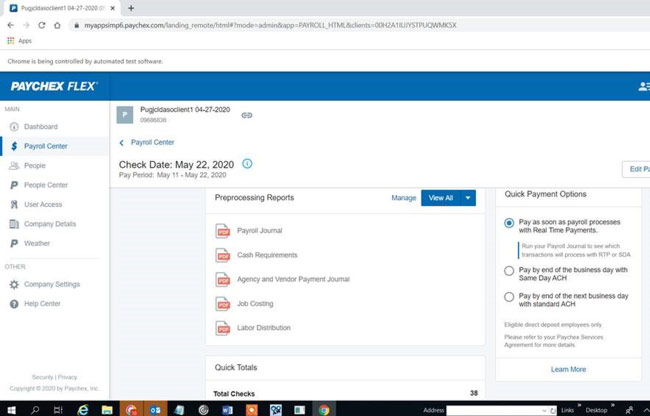
Task: Open Word from the taskbar
Action: (227, 410)
